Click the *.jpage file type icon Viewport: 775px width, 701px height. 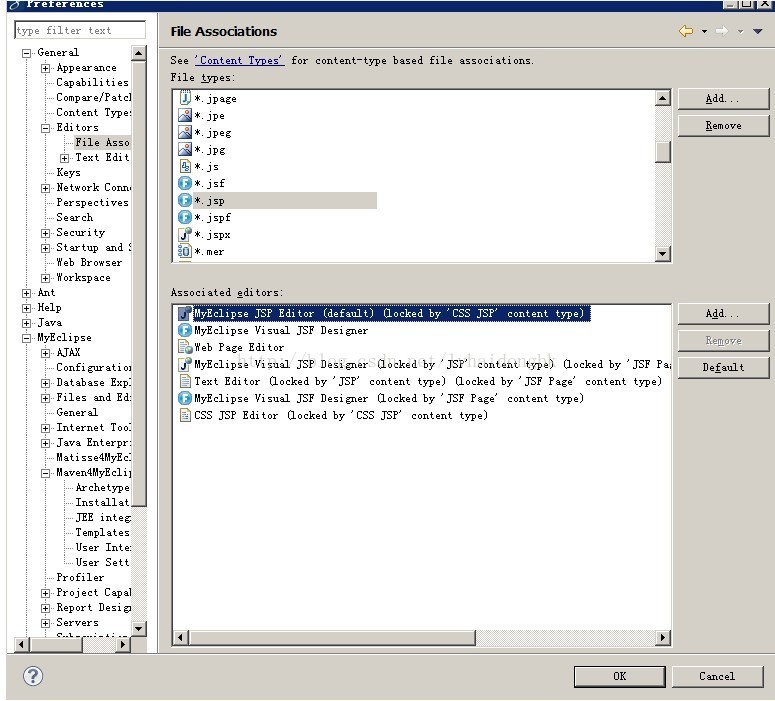(185, 98)
